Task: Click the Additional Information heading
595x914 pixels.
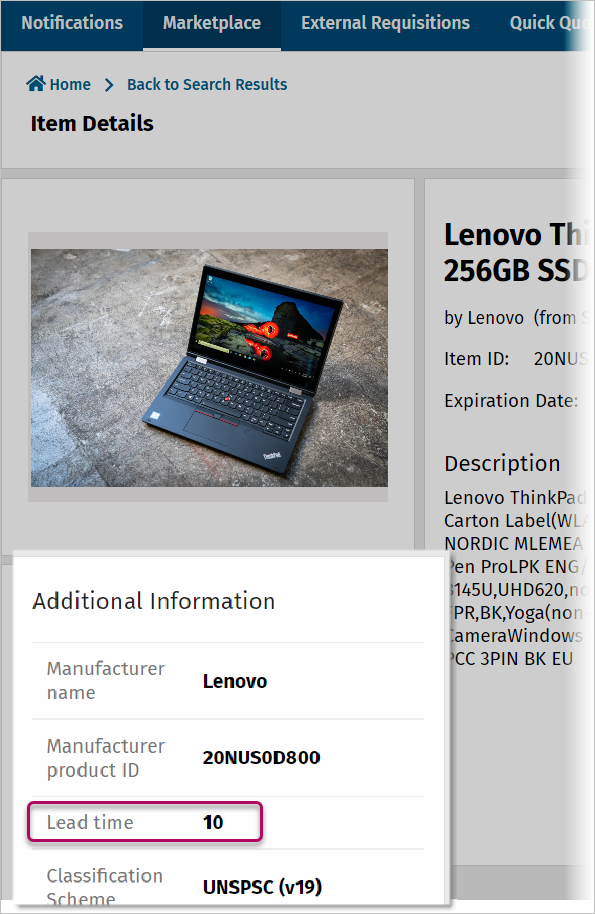Action: (154, 601)
